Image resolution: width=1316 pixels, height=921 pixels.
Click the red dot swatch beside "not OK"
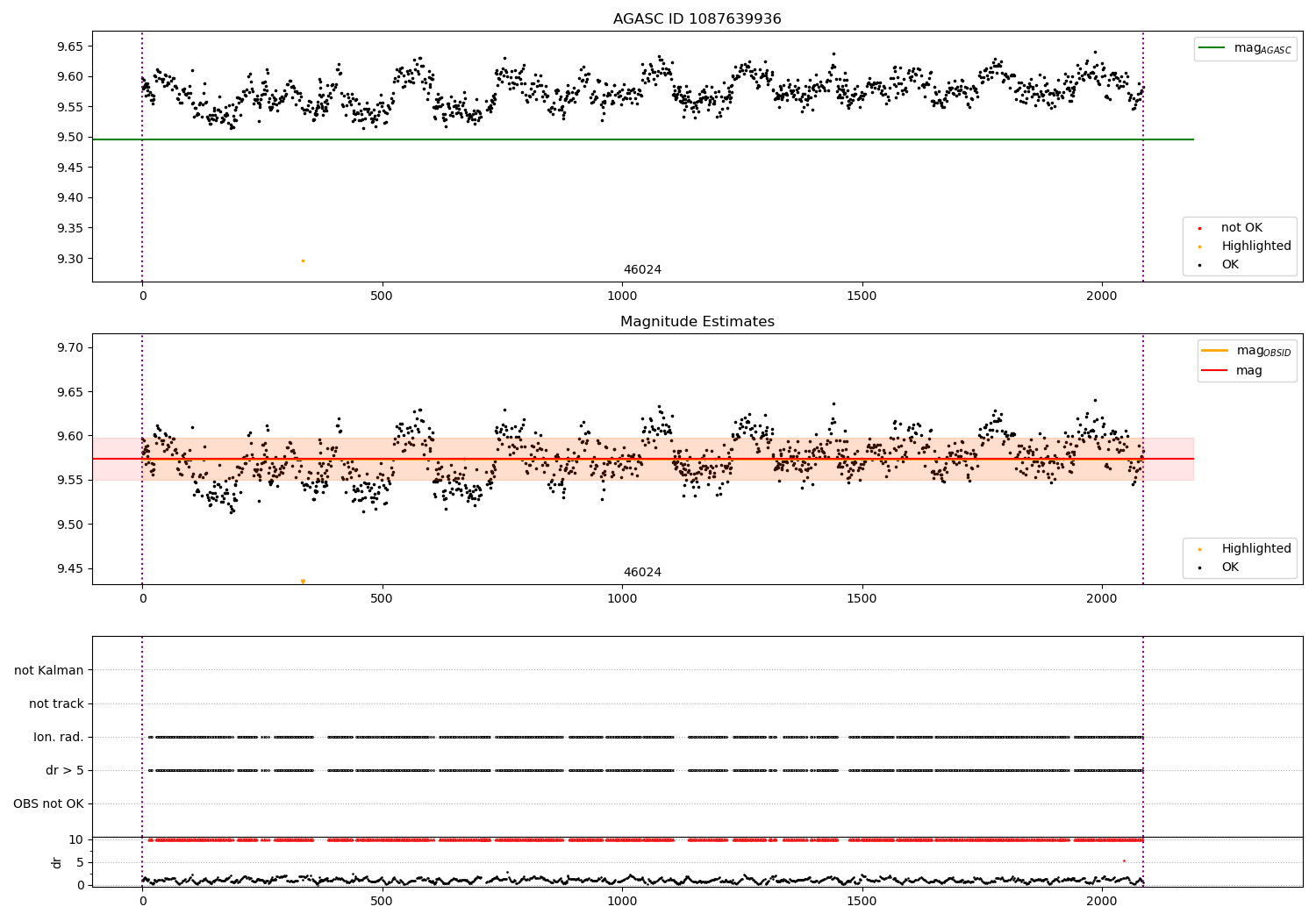(1199, 228)
